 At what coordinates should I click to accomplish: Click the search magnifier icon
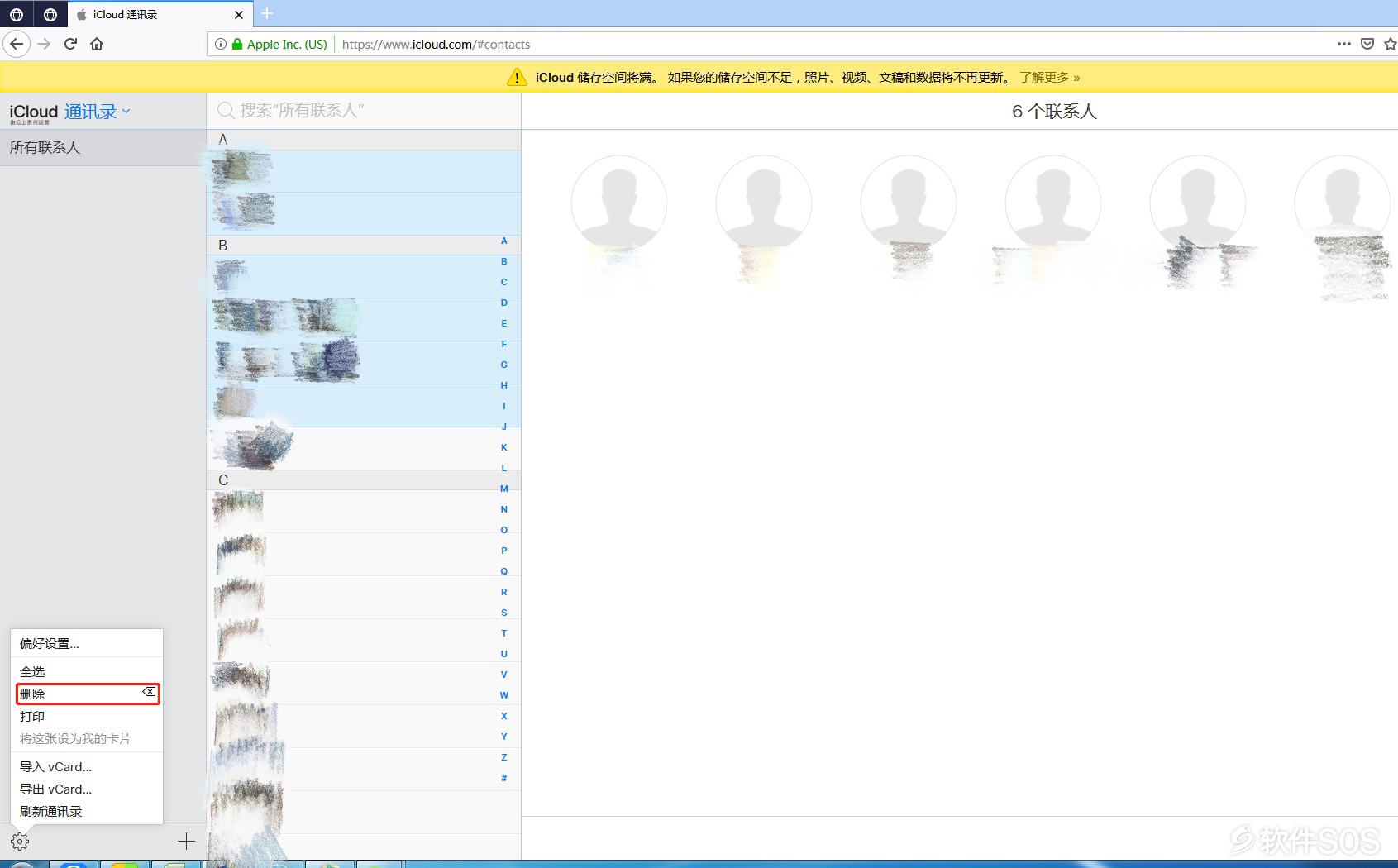tap(226, 111)
